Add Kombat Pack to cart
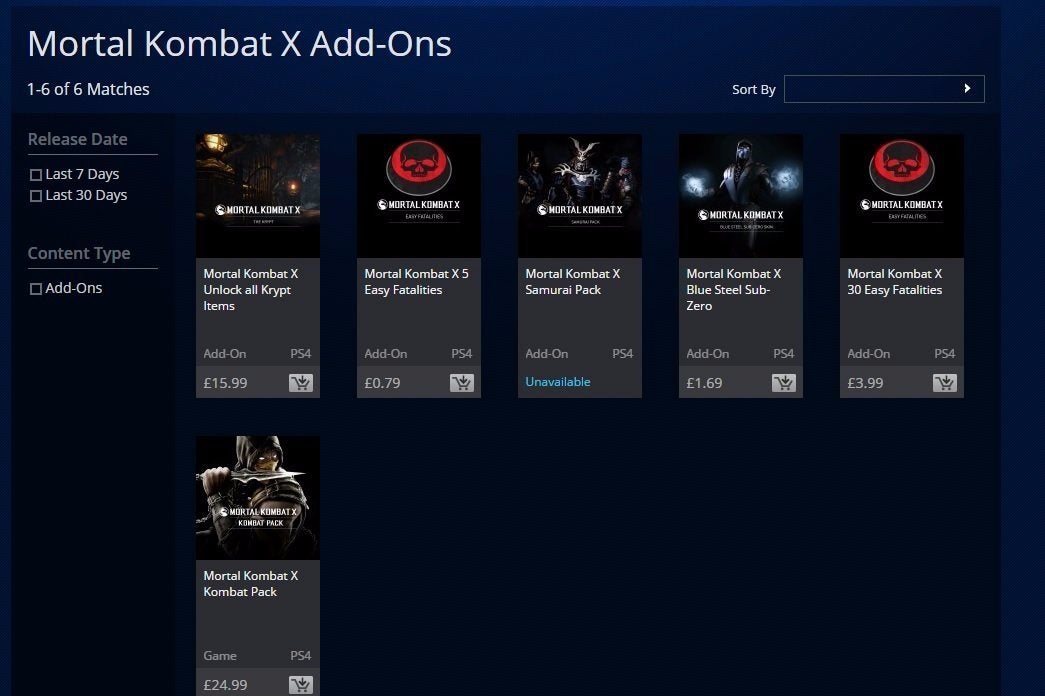The width and height of the screenshot is (1045, 696). pyautogui.click(x=300, y=685)
